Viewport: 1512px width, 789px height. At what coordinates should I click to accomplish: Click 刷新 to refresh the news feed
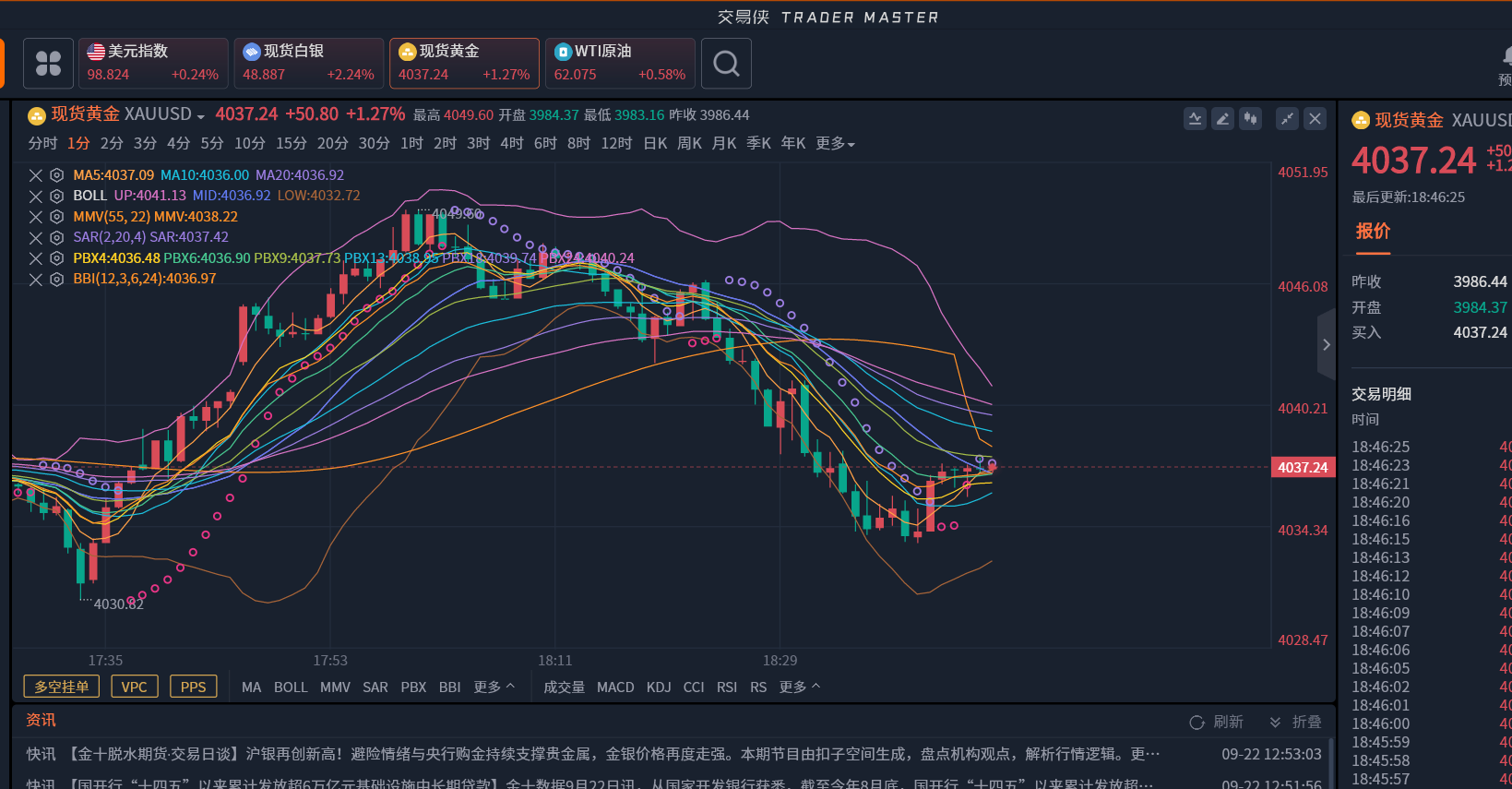pyautogui.click(x=1217, y=722)
